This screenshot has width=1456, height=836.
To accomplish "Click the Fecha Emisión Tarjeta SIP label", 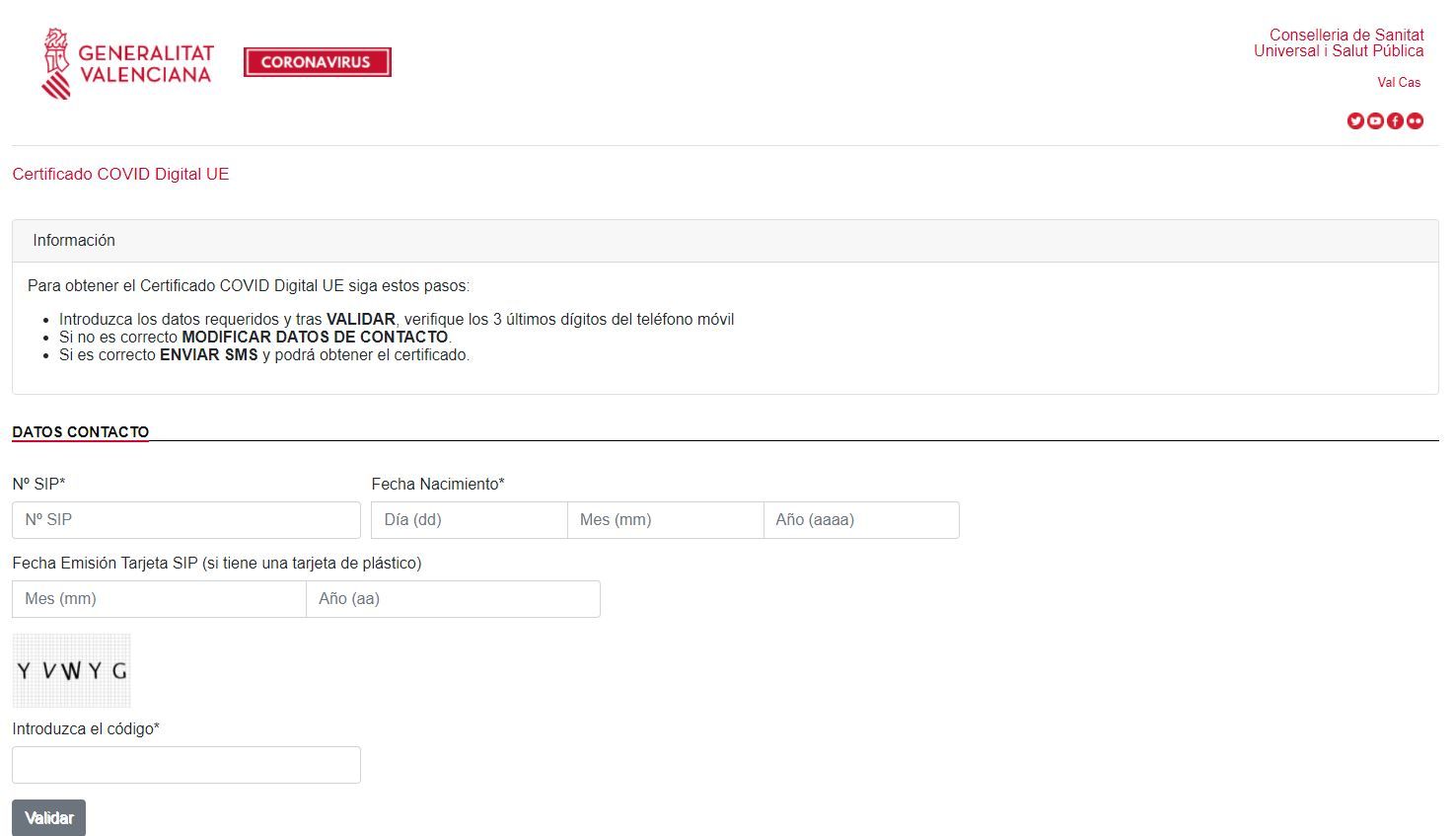I will tap(217, 563).
